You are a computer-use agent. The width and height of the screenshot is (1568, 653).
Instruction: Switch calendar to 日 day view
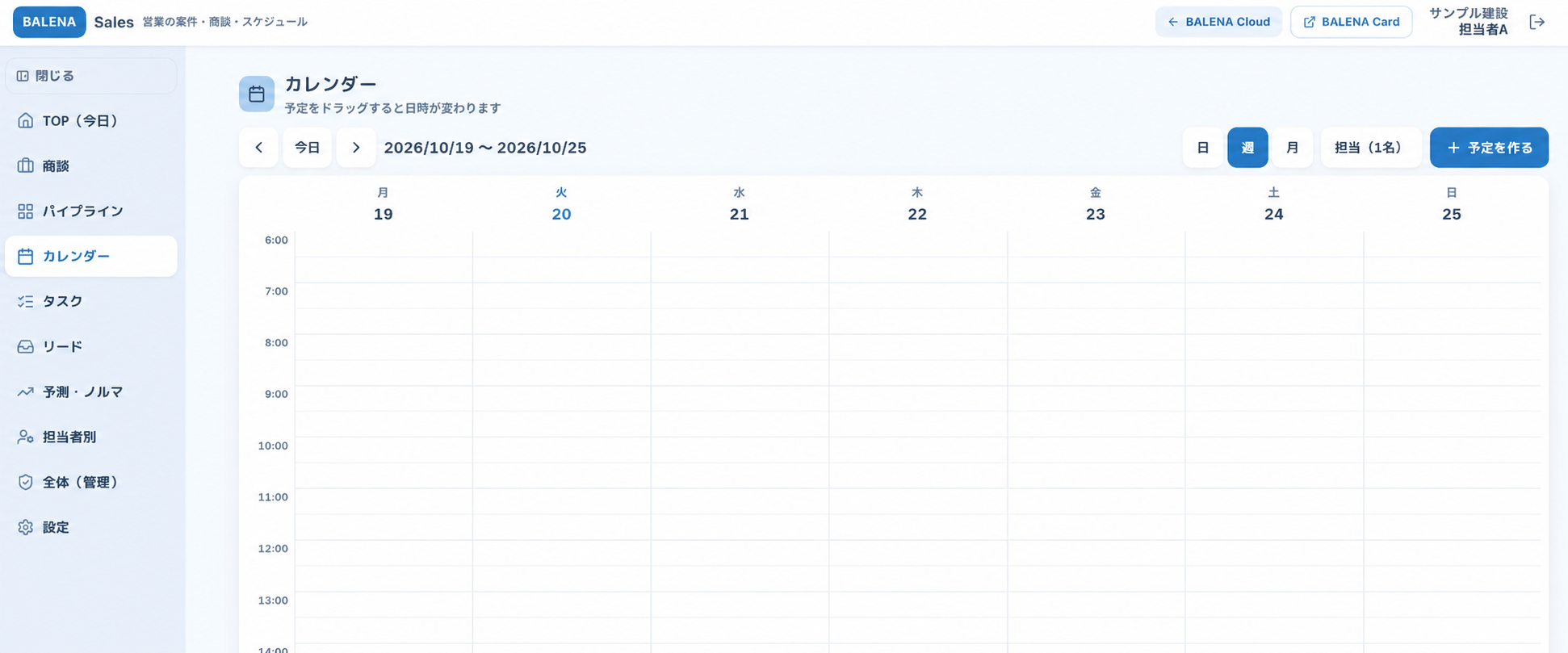point(1203,148)
